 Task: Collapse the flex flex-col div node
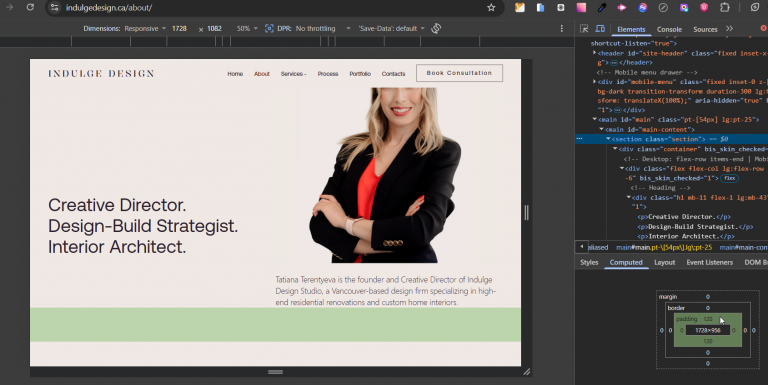click(x=622, y=168)
